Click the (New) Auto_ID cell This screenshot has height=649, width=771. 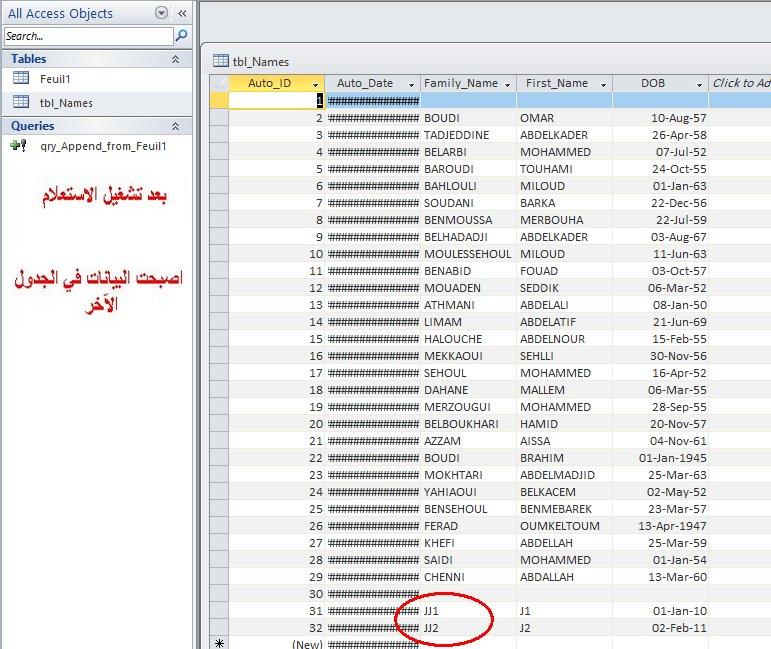276,643
